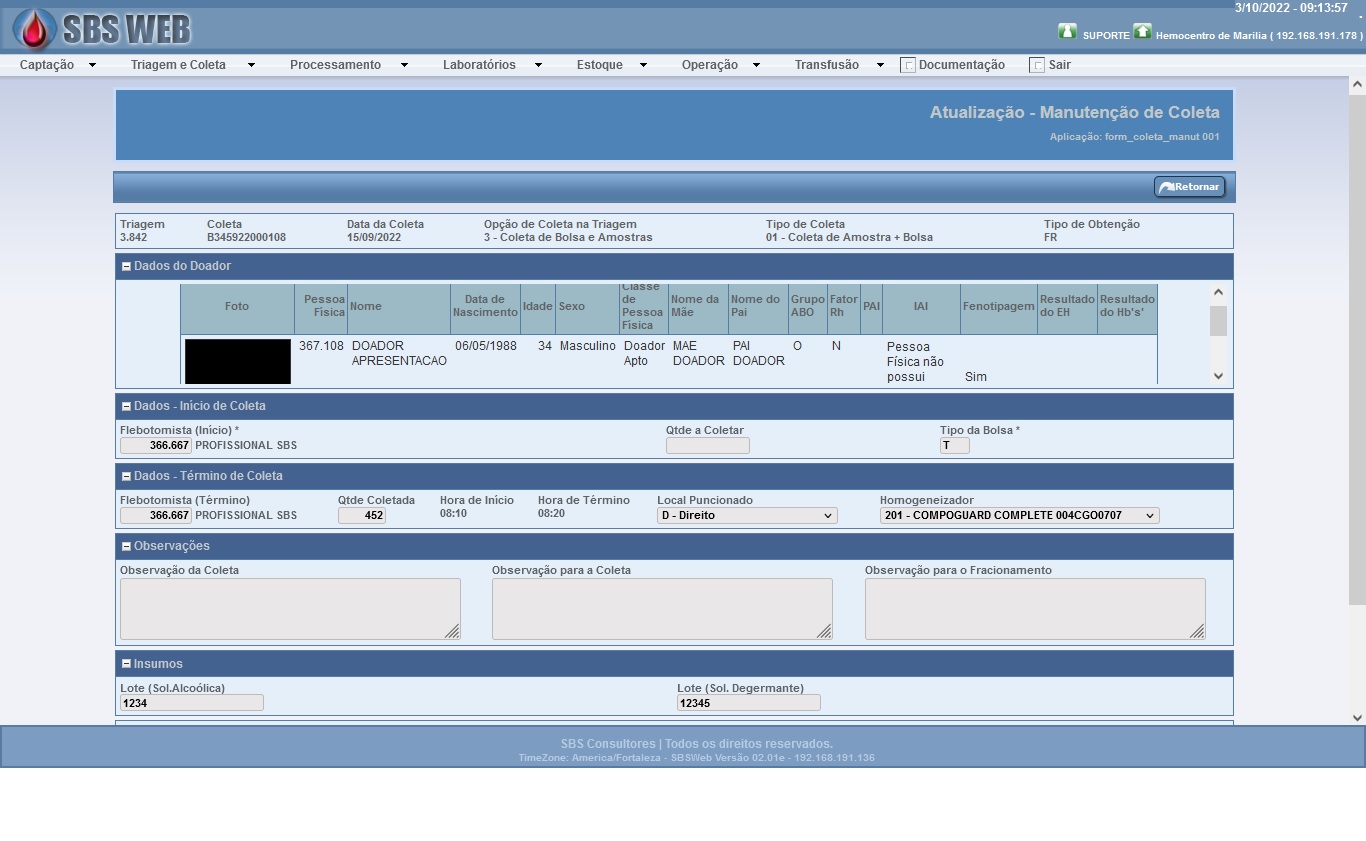Viewport: 1366px width, 841px height.
Task: Click the Documentação page icon
Action: (x=908, y=65)
